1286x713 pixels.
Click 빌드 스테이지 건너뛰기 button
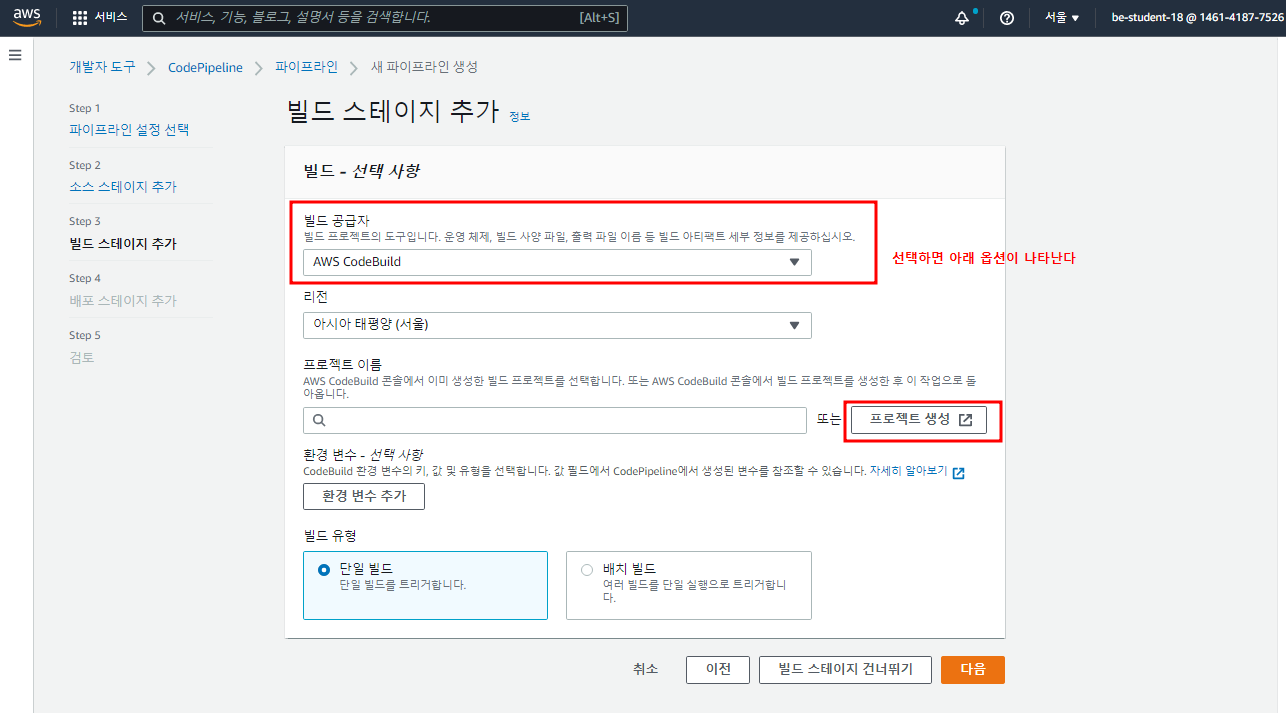click(x=845, y=670)
